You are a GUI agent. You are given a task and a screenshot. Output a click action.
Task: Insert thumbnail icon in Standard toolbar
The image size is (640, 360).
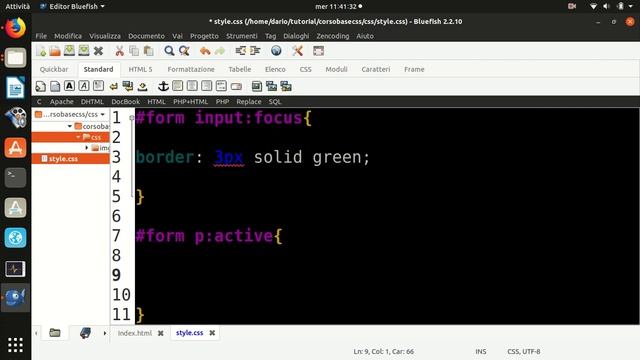point(271,86)
